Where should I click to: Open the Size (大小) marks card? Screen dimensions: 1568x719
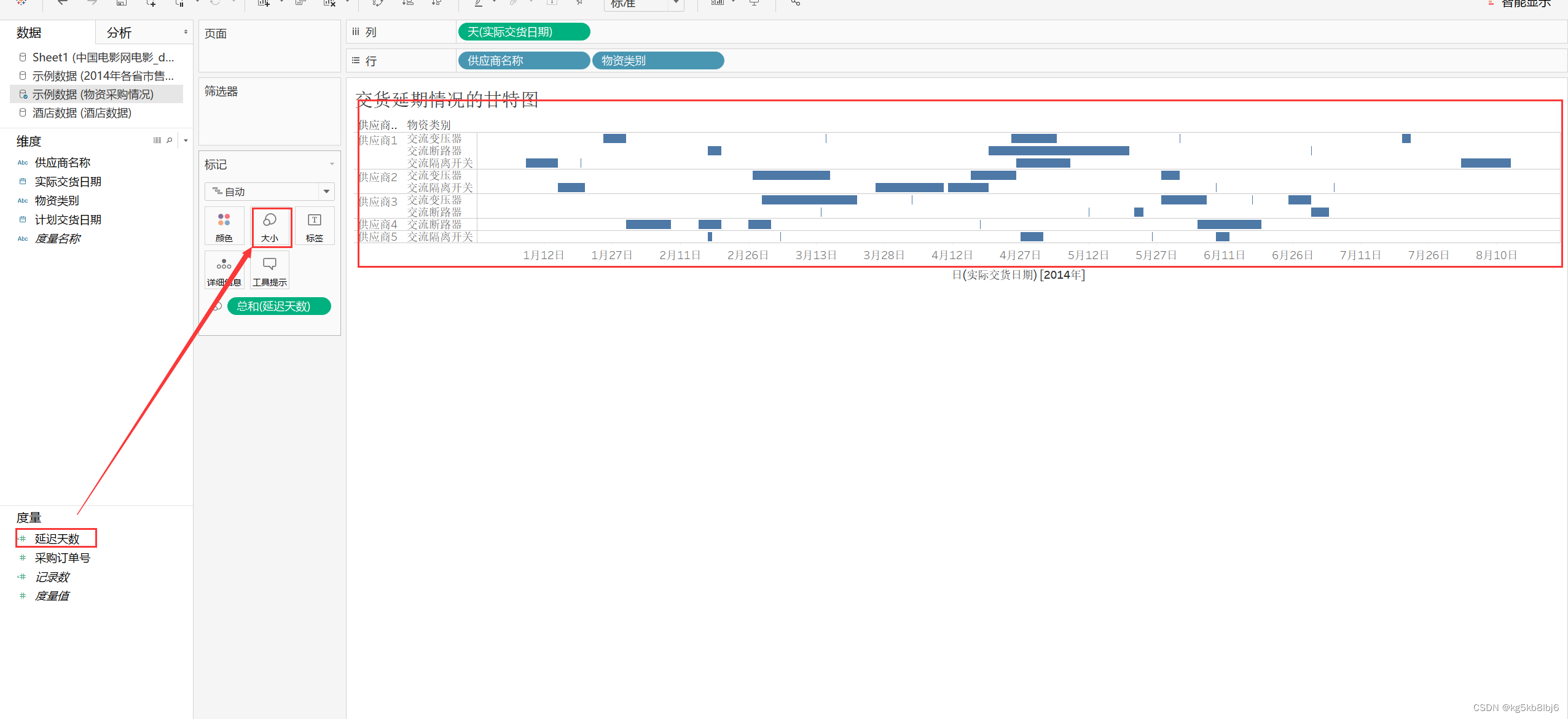(270, 226)
